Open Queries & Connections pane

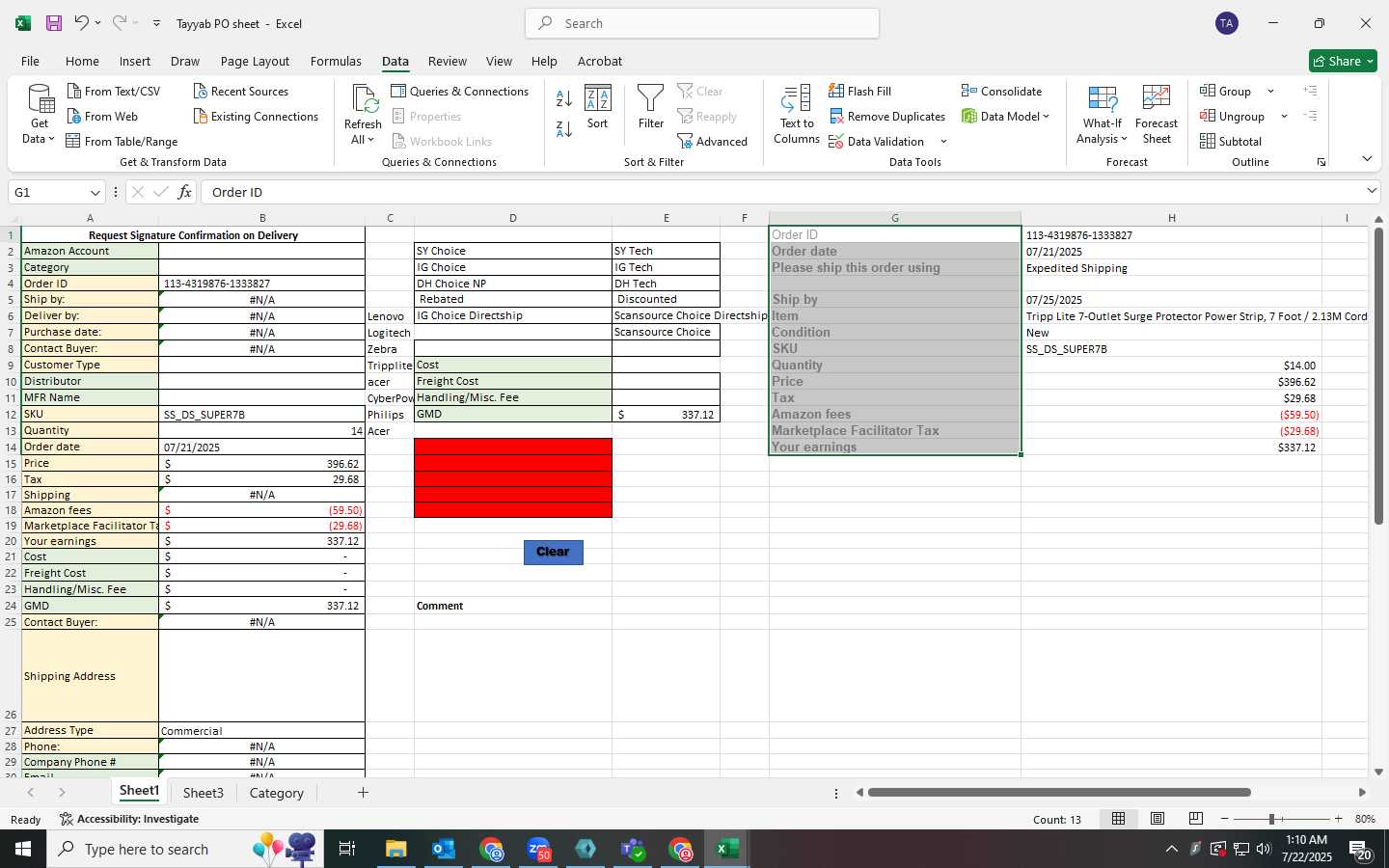[x=459, y=91]
